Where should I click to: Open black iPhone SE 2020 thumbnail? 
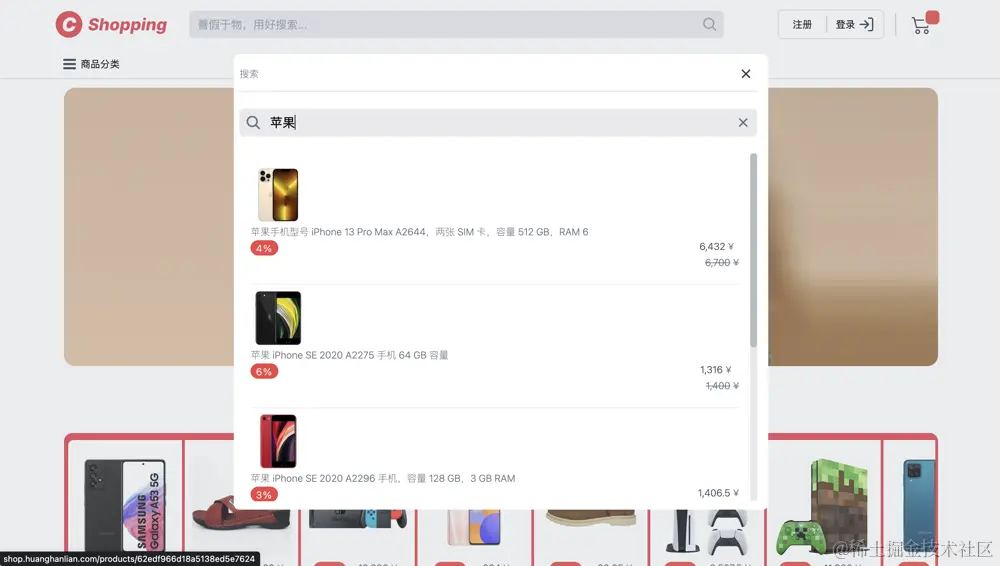pos(278,318)
